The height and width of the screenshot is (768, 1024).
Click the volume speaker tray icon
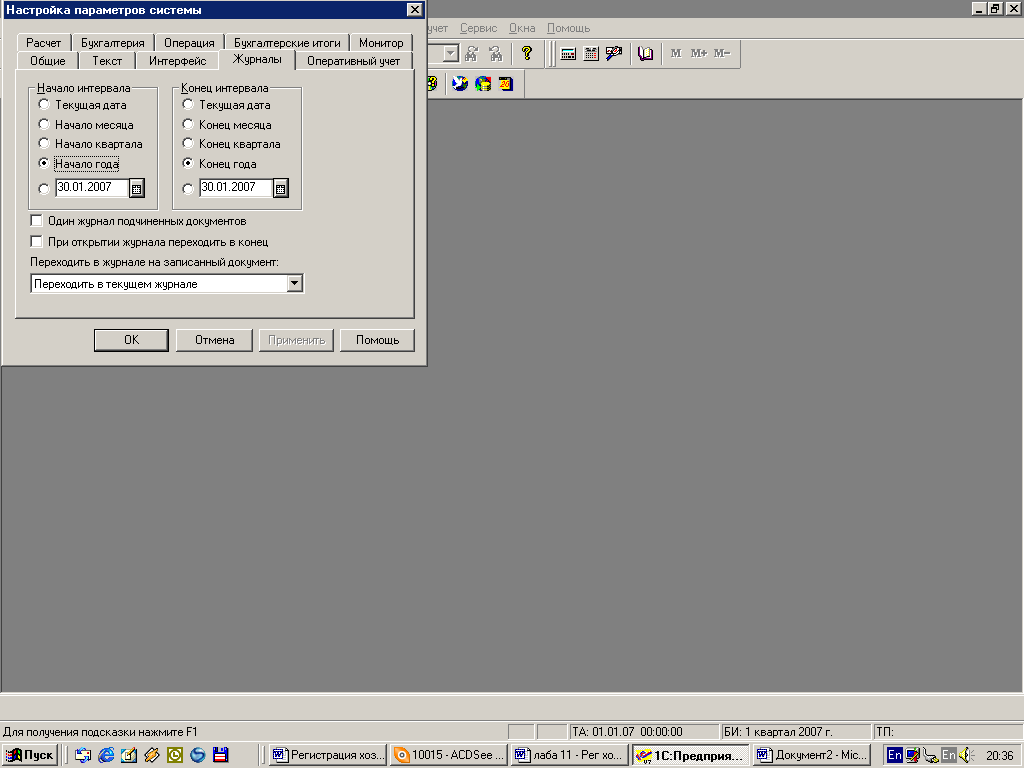[x=967, y=755]
